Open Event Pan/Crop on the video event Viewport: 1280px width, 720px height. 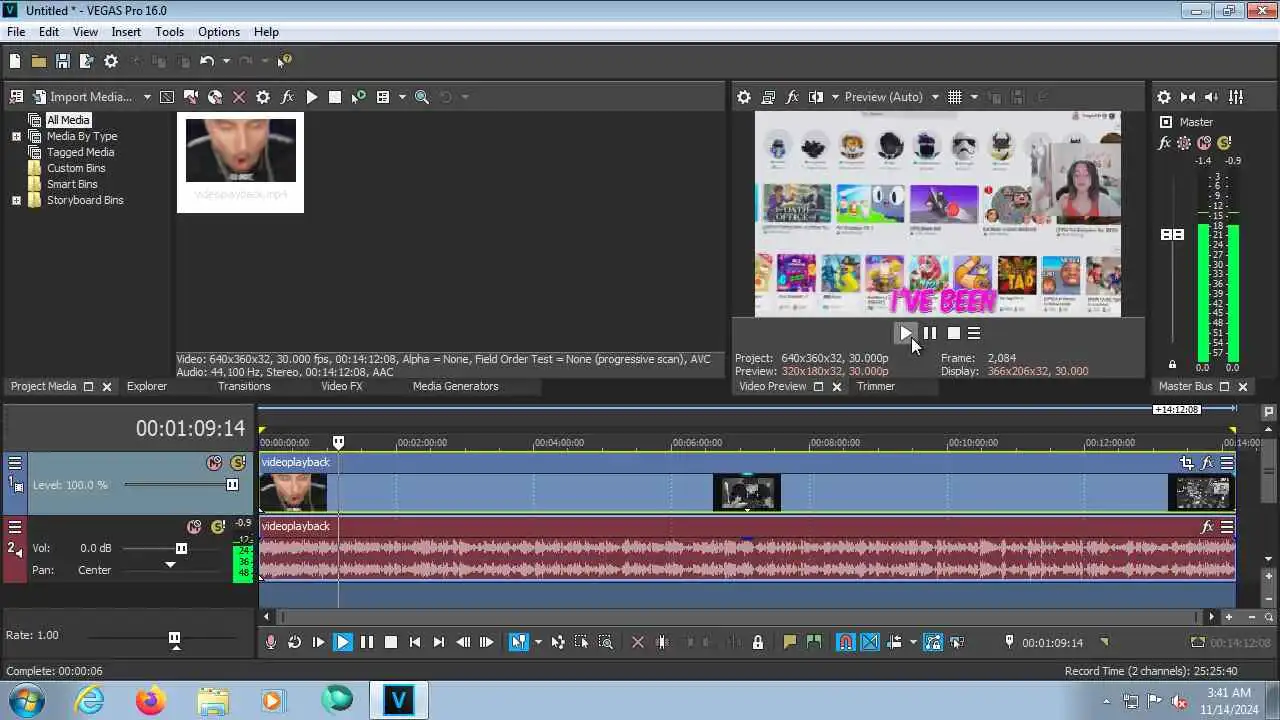click(x=1187, y=462)
